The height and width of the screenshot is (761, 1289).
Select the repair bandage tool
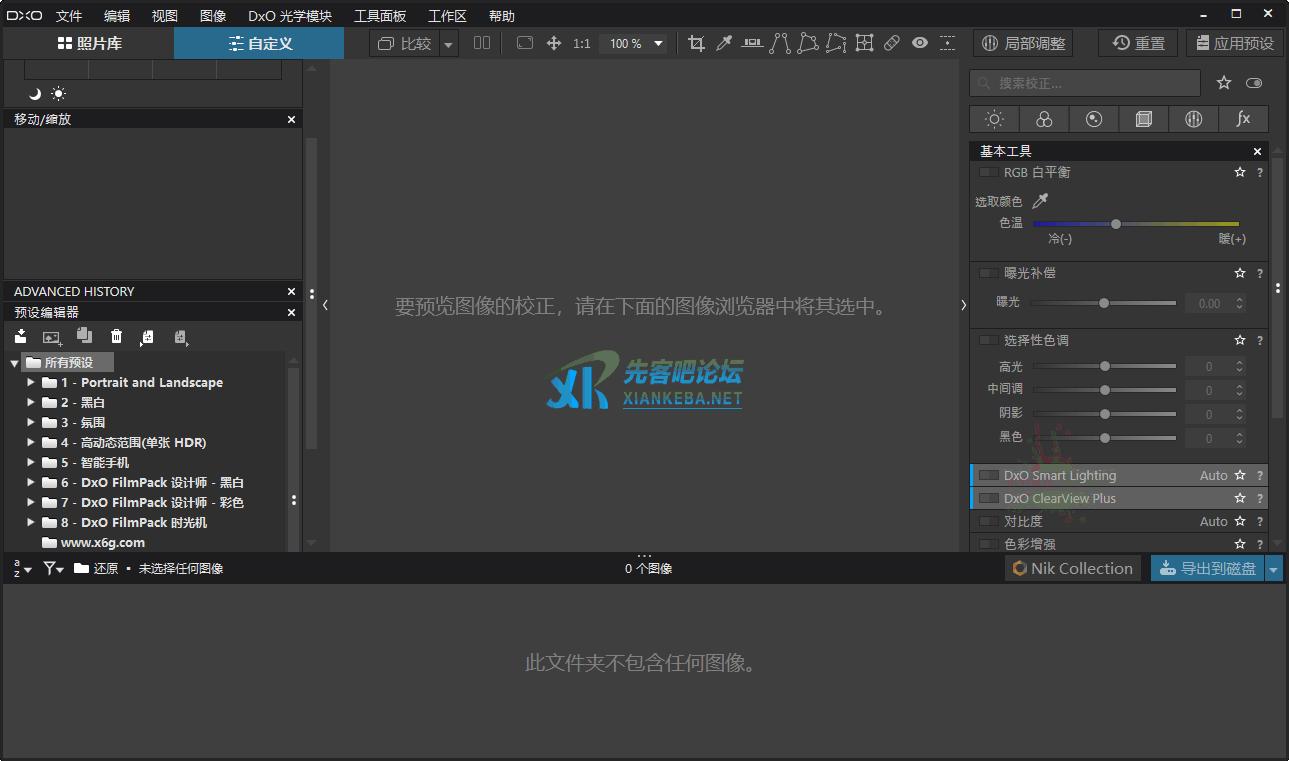point(892,43)
